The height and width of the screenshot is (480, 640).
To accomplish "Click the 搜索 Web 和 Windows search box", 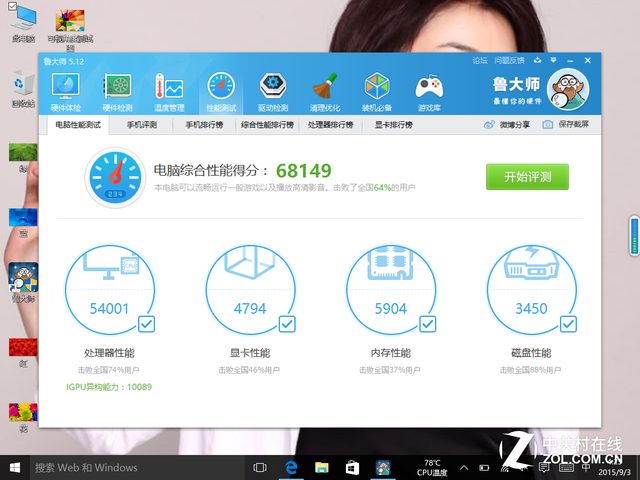I will (x=137, y=468).
